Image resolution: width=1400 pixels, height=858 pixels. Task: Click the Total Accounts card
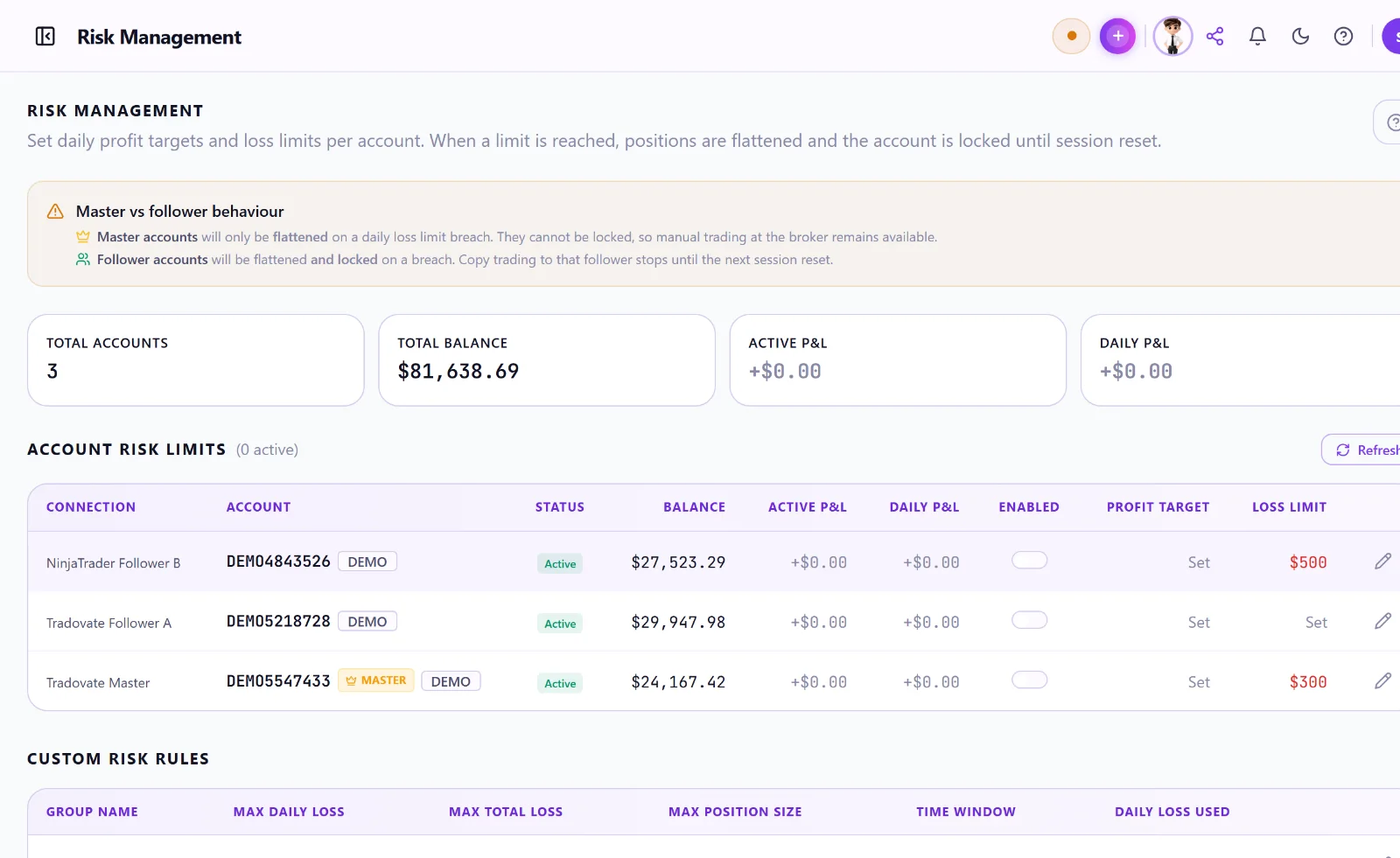pyautogui.click(x=196, y=360)
